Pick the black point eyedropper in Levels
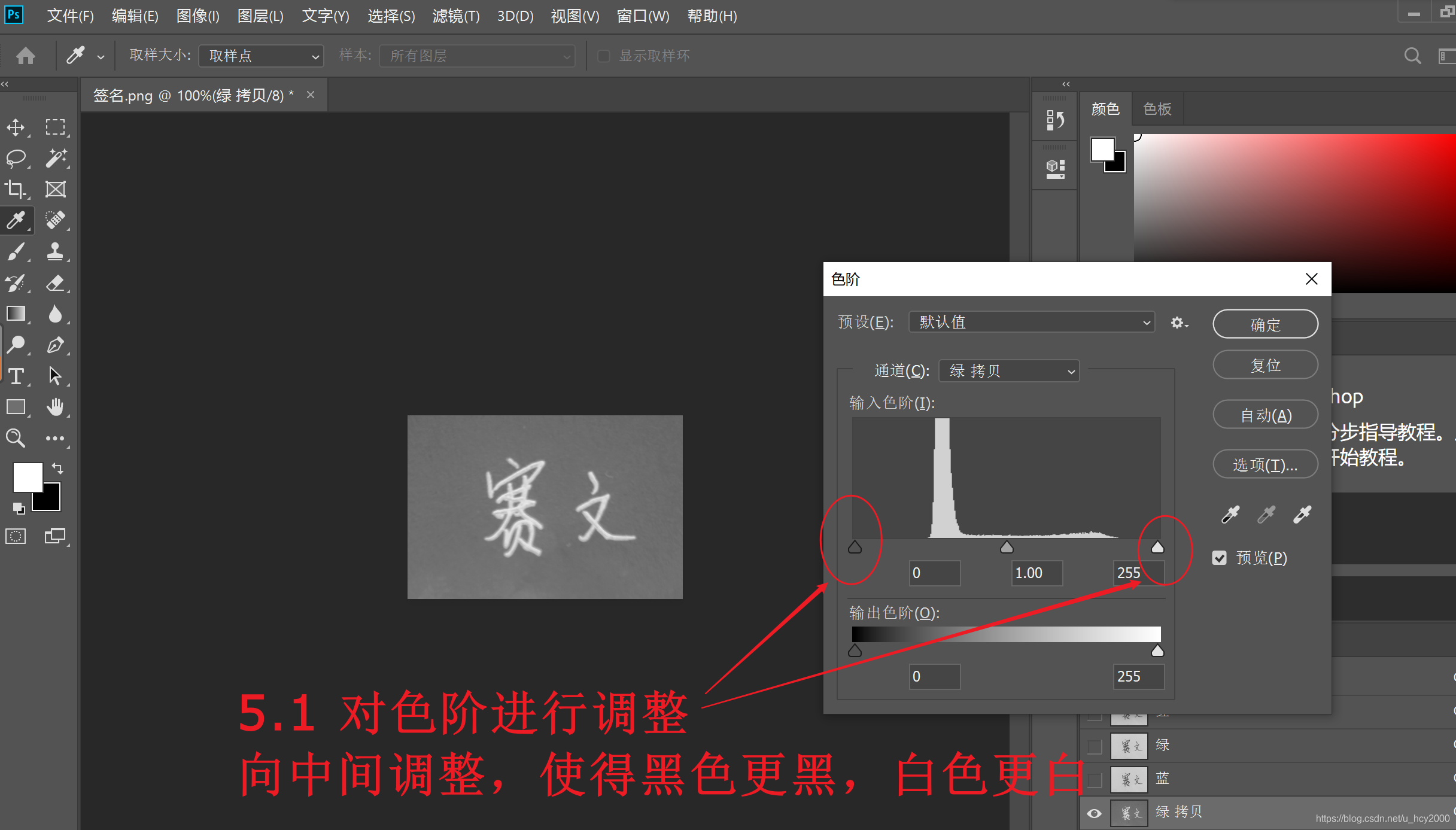Image resolution: width=1456 pixels, height=830 pixels. (x=1230, y=514)
